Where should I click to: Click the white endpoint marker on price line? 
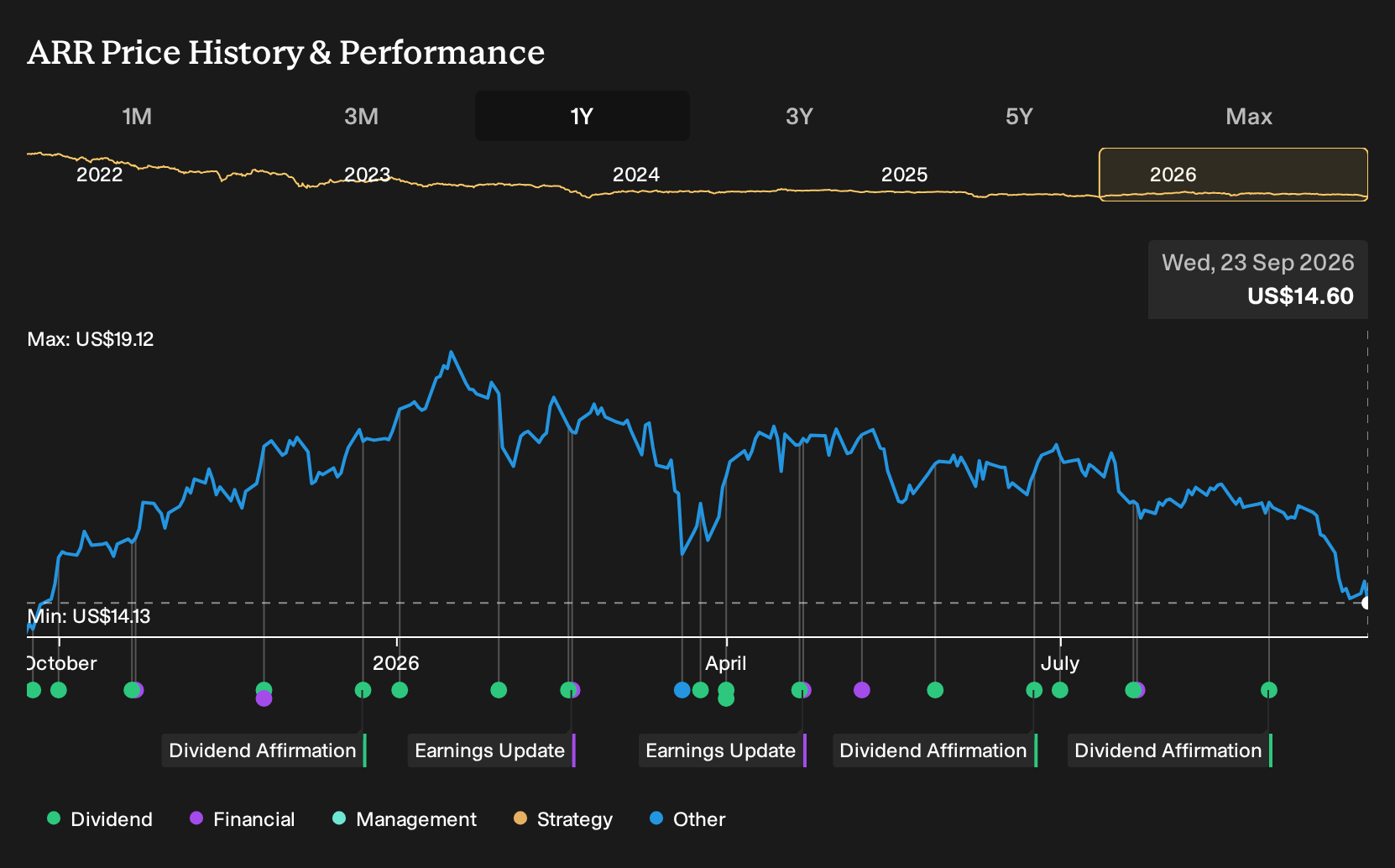click(1366, 603)
